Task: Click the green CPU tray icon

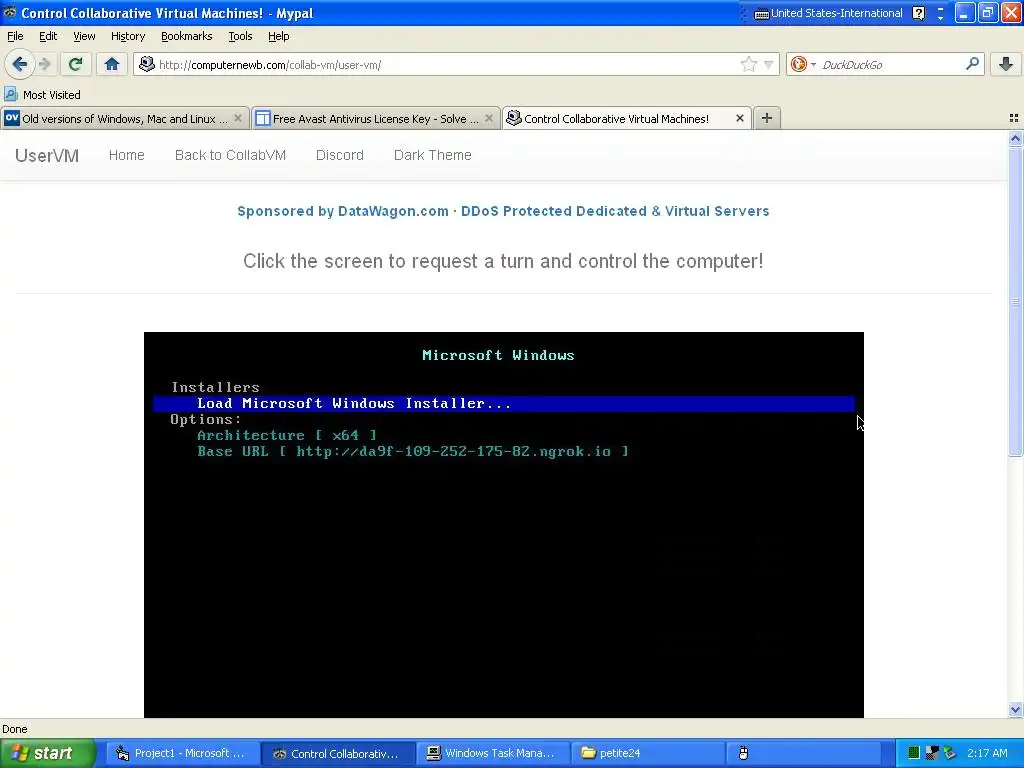Action: coord(914,753)
